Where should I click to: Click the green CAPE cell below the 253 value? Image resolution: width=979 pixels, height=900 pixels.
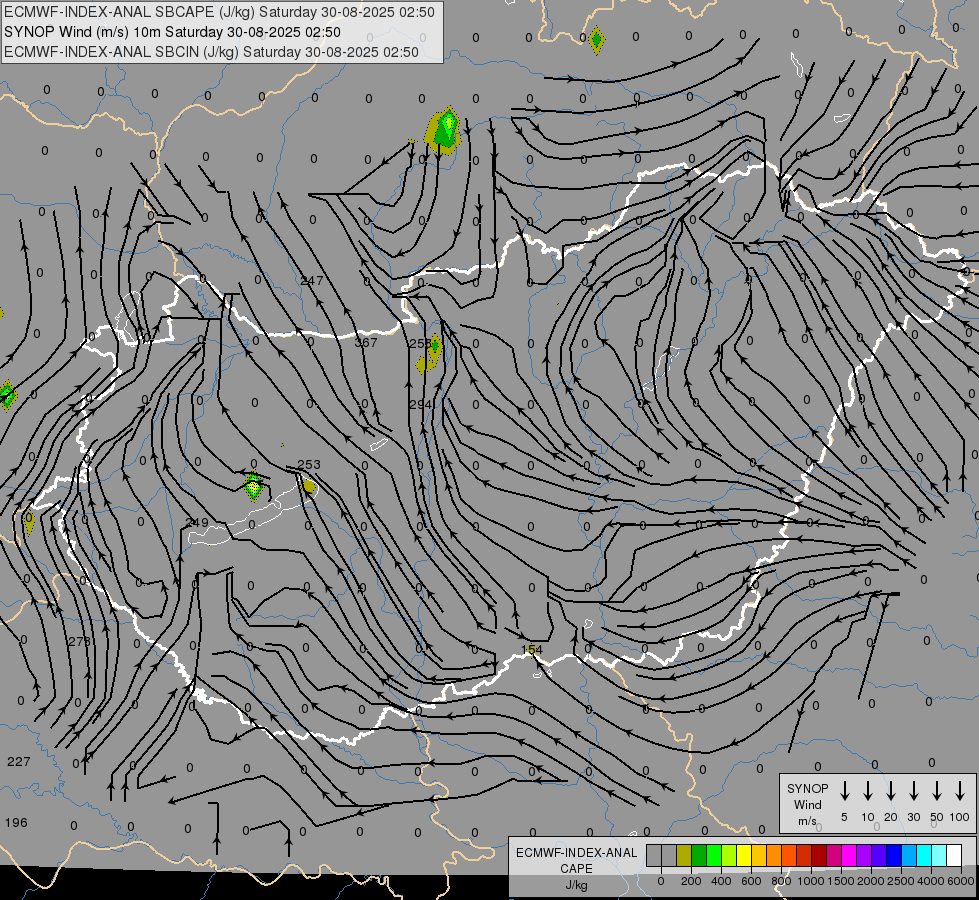pos(253,487)
